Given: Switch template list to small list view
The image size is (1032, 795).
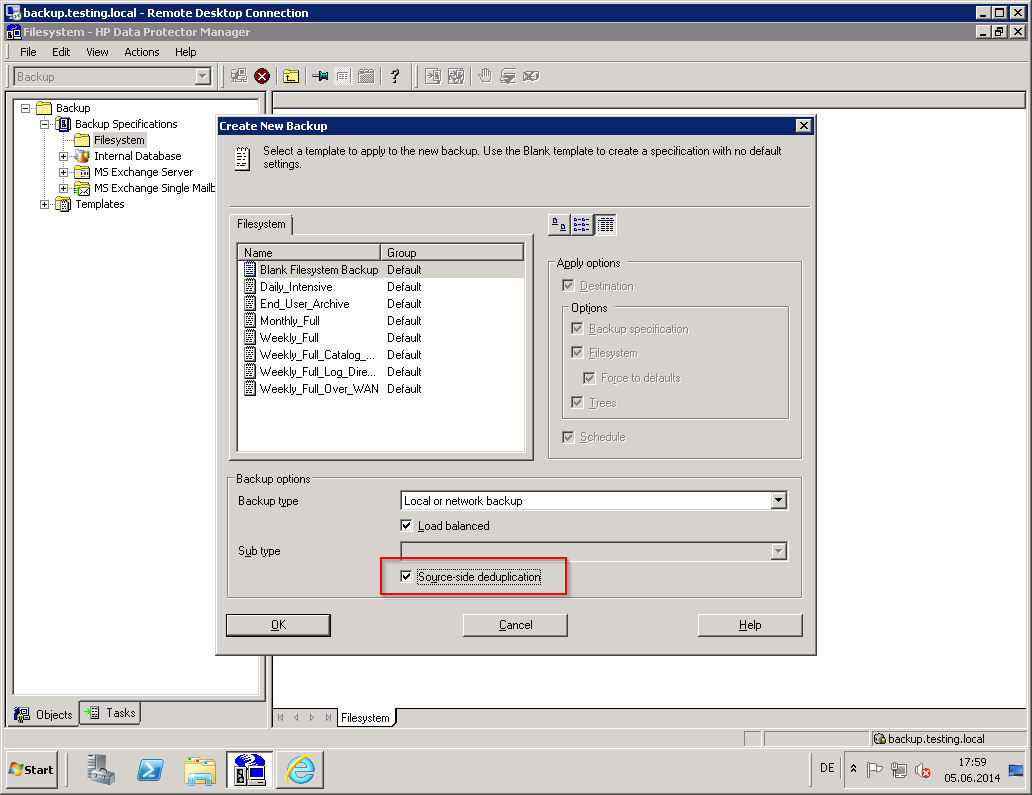Looking at the screenshot, I should pyautogui.click(x=581, y=225).
